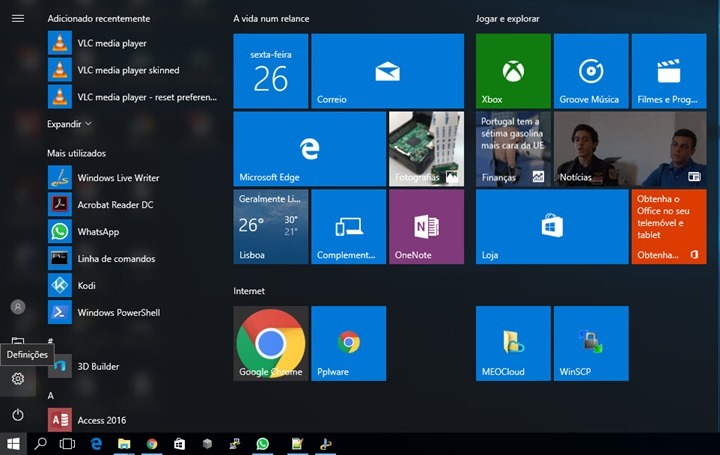The width and height of the screenshot is (720, 455).
Task: Open the user account avatar
Action: pos(18,307)
